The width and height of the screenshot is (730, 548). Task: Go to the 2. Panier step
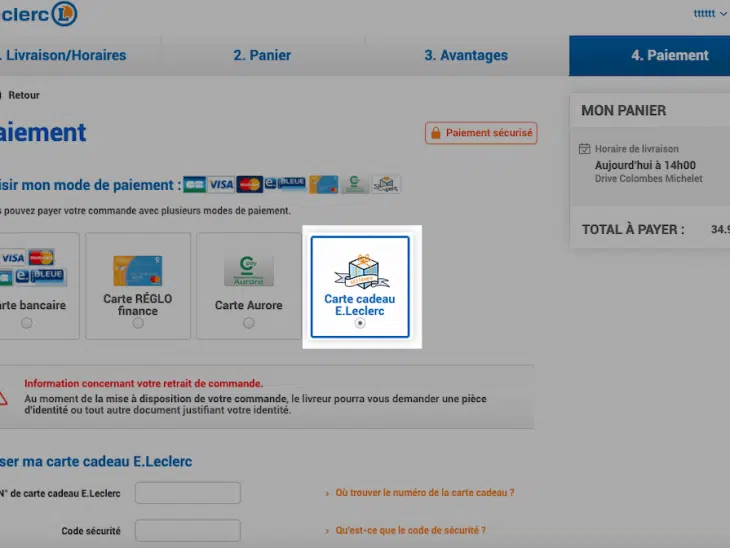(x=262, y=55)
